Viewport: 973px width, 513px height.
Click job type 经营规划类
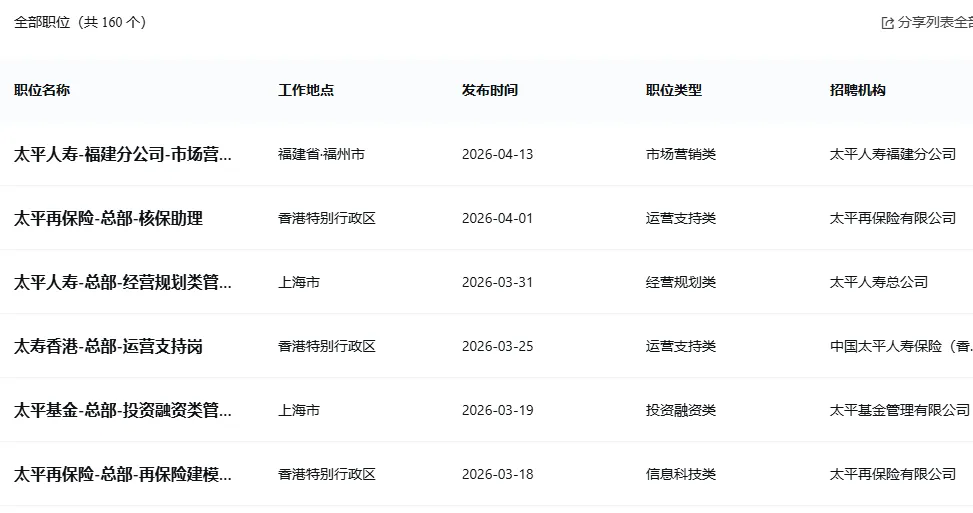click(x=681, y=282)
